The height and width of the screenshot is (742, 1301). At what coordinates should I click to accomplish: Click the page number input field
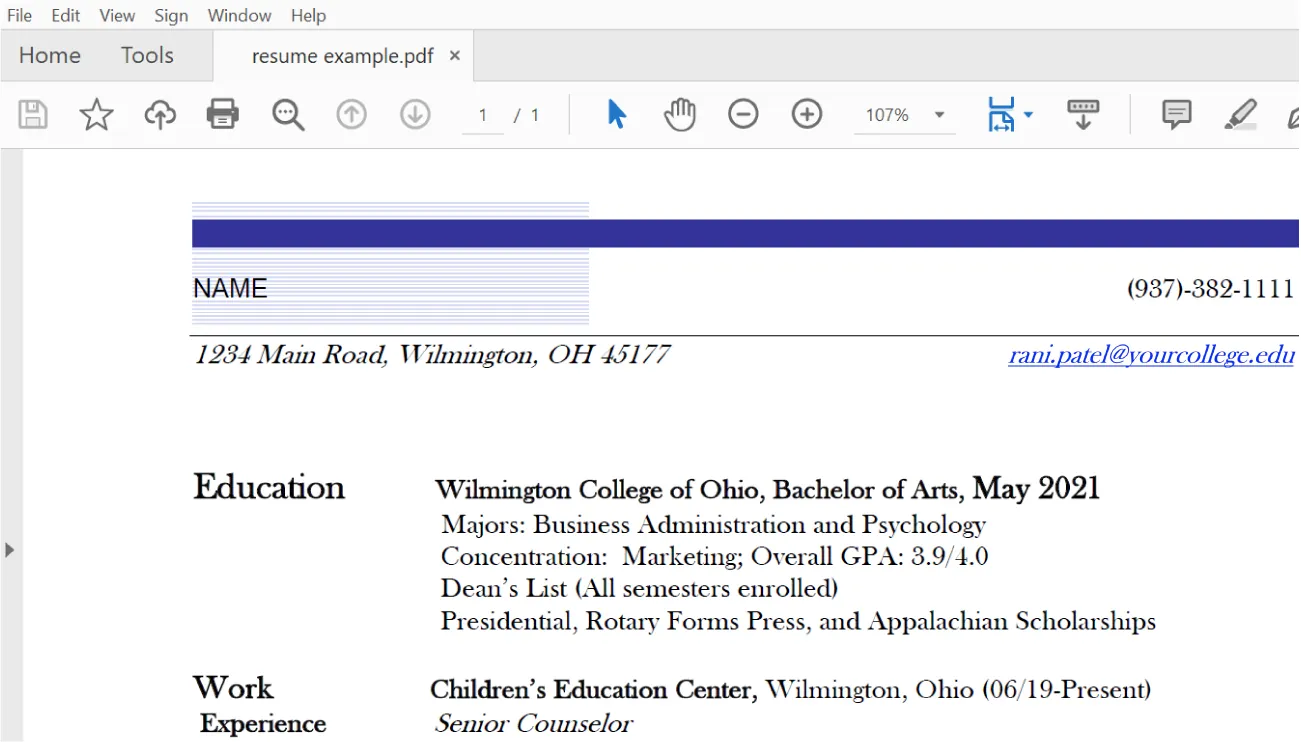[x=483, y=114]
